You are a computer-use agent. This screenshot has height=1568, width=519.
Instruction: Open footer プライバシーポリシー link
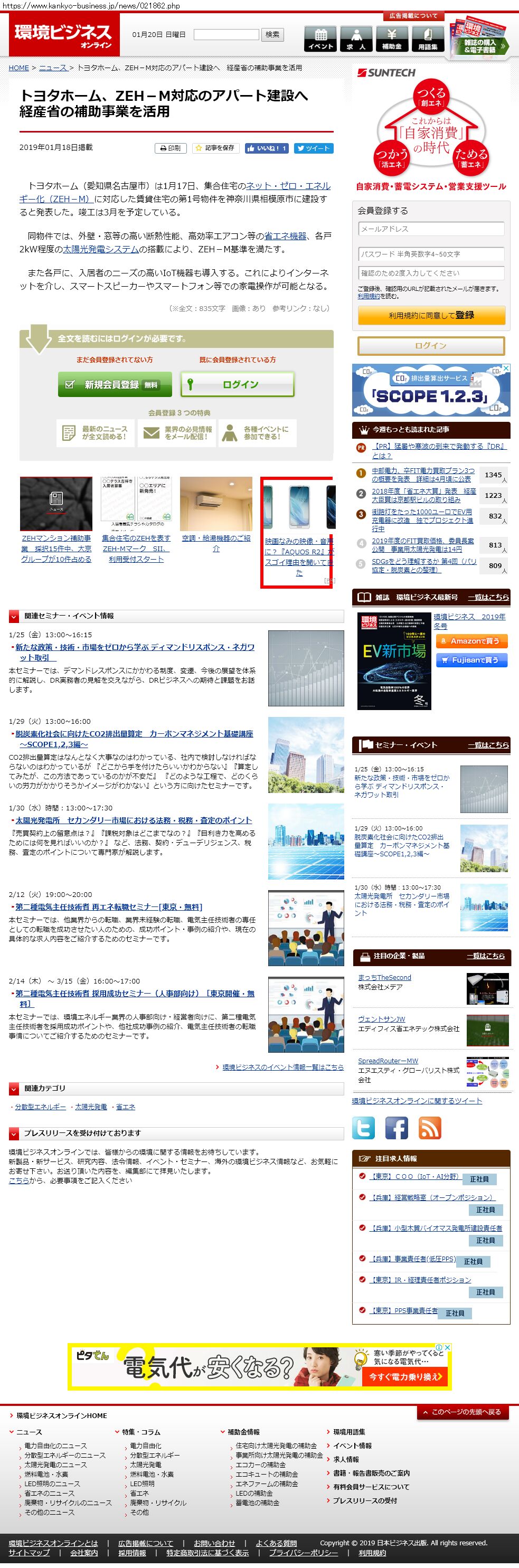pos(304,1553)
